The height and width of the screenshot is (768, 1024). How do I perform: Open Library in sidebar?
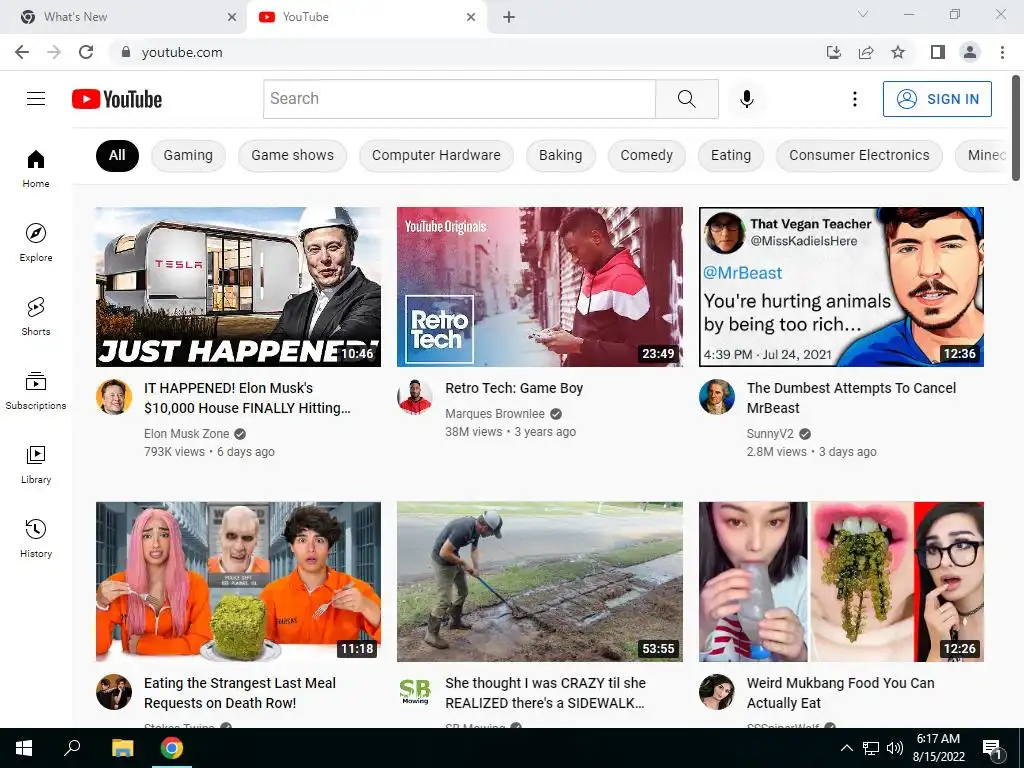click(36, 464)
